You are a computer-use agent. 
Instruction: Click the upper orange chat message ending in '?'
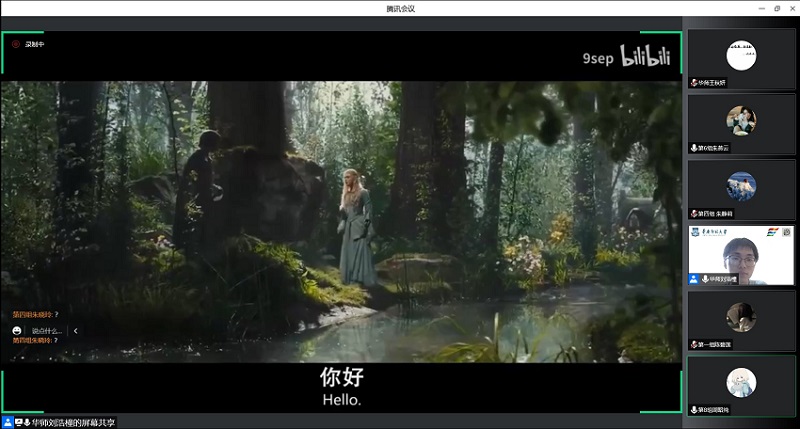(x=35, y=314)
